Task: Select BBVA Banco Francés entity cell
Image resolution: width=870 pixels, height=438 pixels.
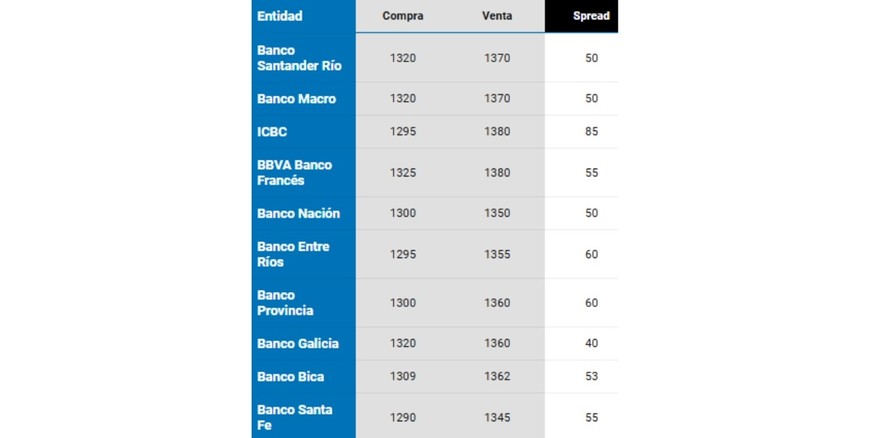Action: coord(294,173)
